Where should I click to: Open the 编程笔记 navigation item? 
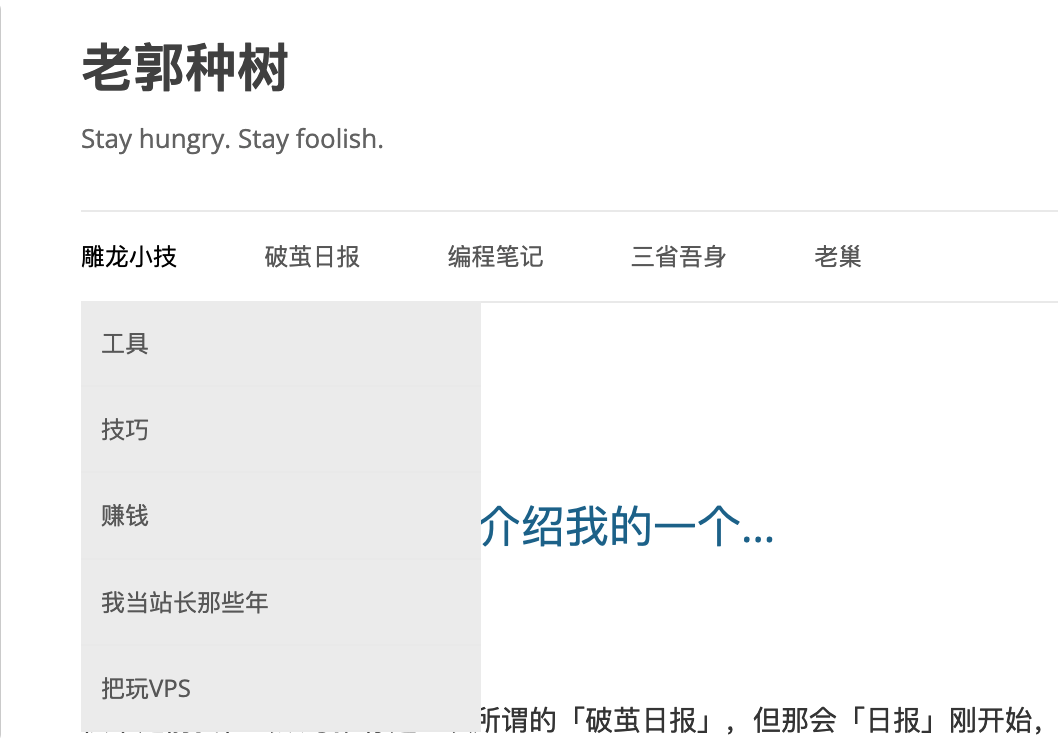pos(495,256)
